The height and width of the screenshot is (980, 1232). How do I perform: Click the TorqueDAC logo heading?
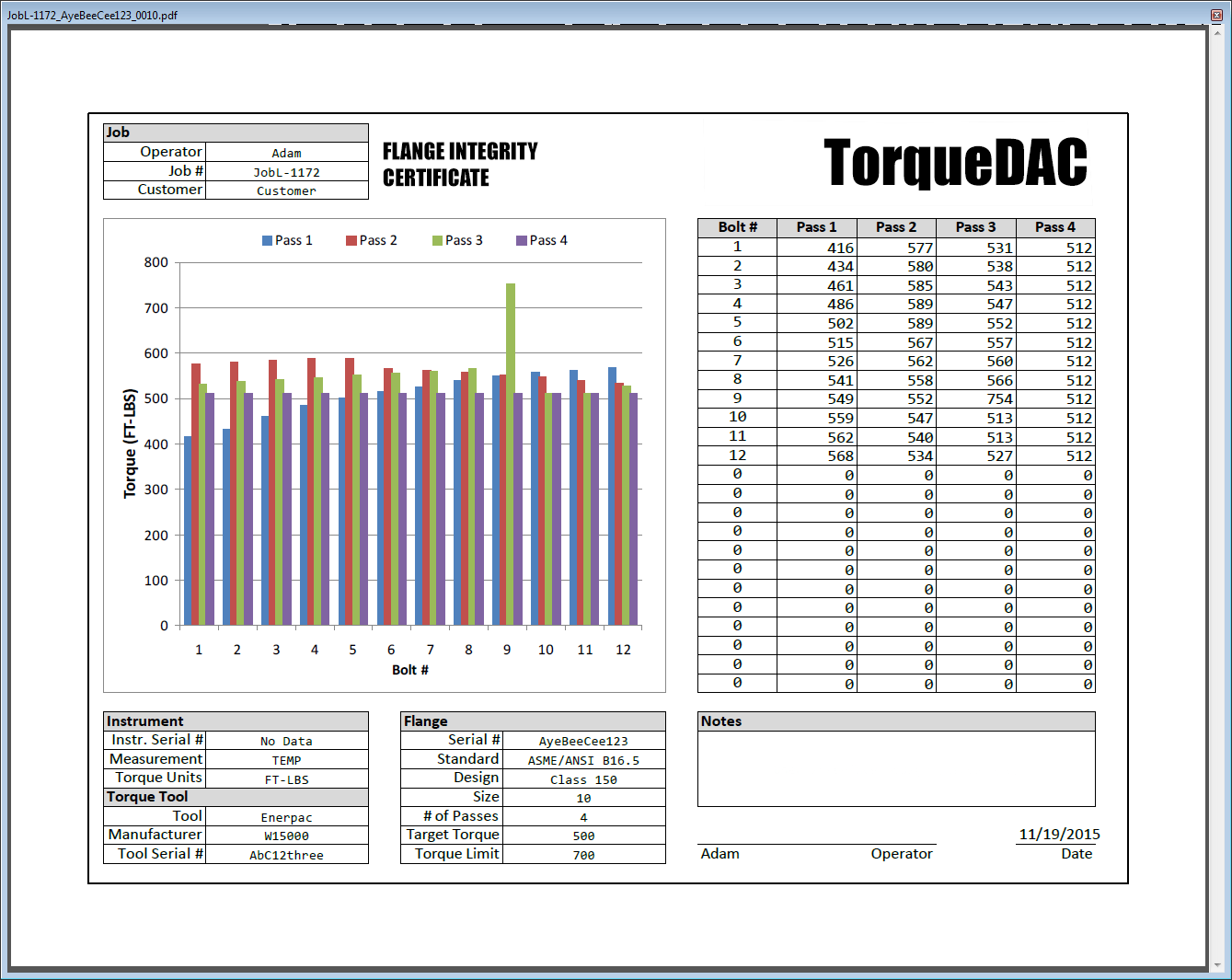(955, 163)
